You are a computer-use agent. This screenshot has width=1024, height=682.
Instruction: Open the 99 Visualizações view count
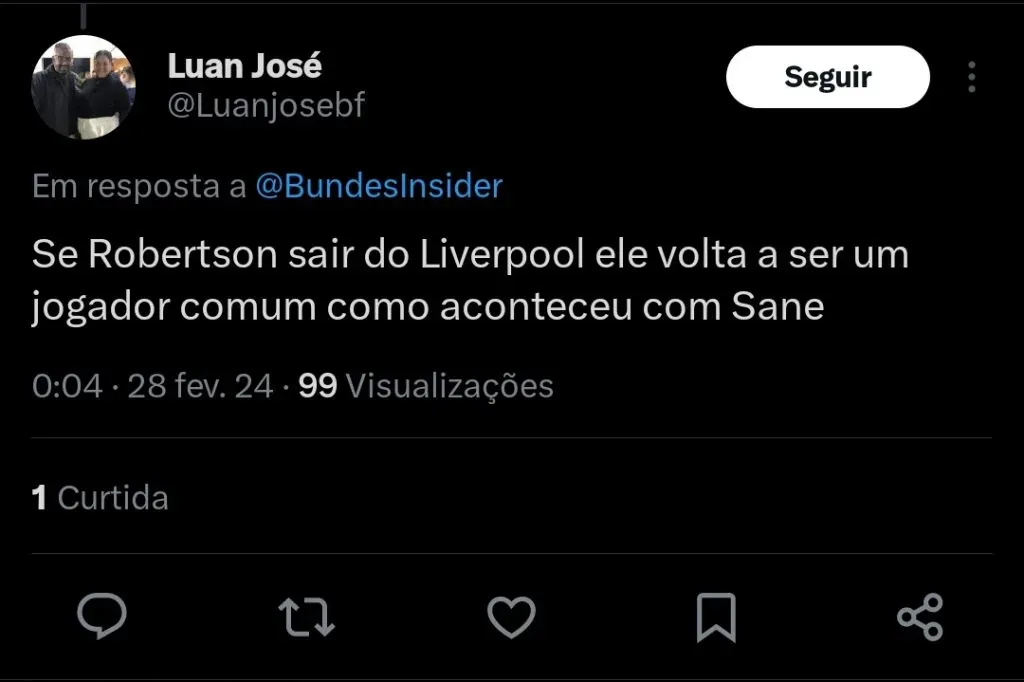click(426, 386)
